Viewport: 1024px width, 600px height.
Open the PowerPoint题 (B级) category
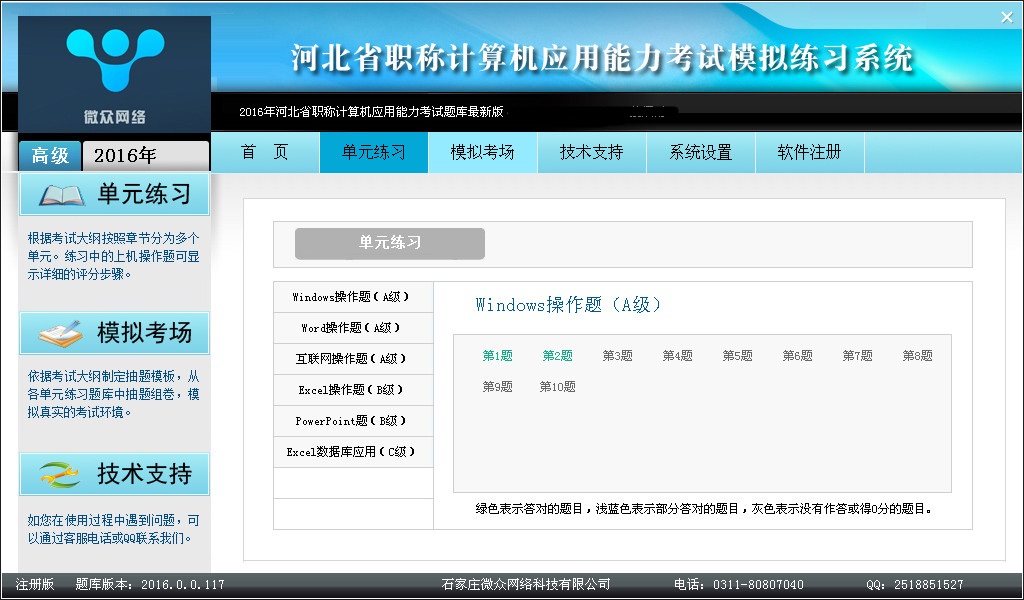352,421
